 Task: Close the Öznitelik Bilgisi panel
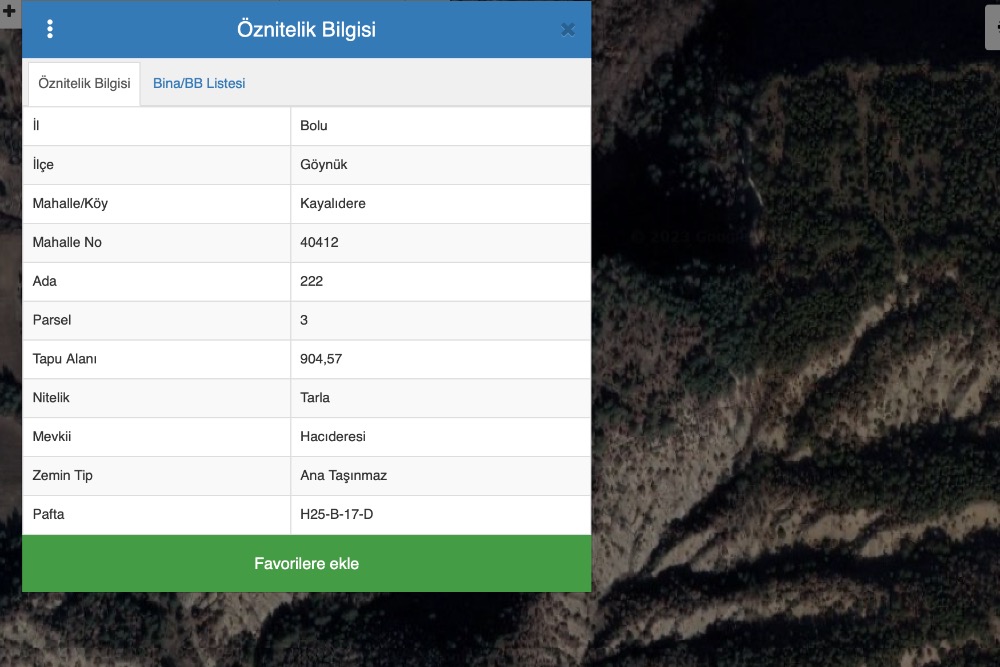coord(567,30)
